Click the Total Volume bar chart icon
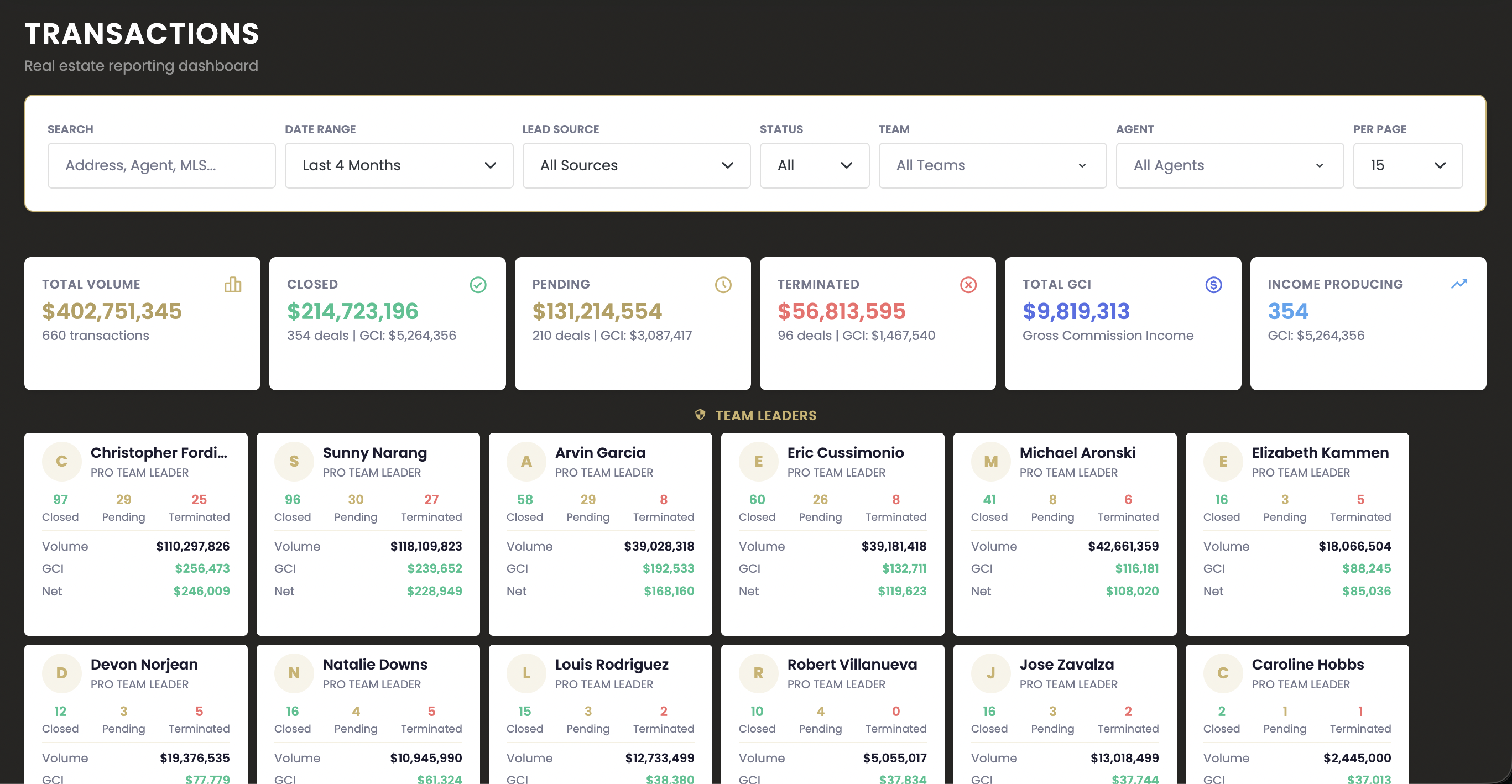Image resolution: width=1512 pixels, height=784 pixels. pyautogui.click(x=233, y=285)
